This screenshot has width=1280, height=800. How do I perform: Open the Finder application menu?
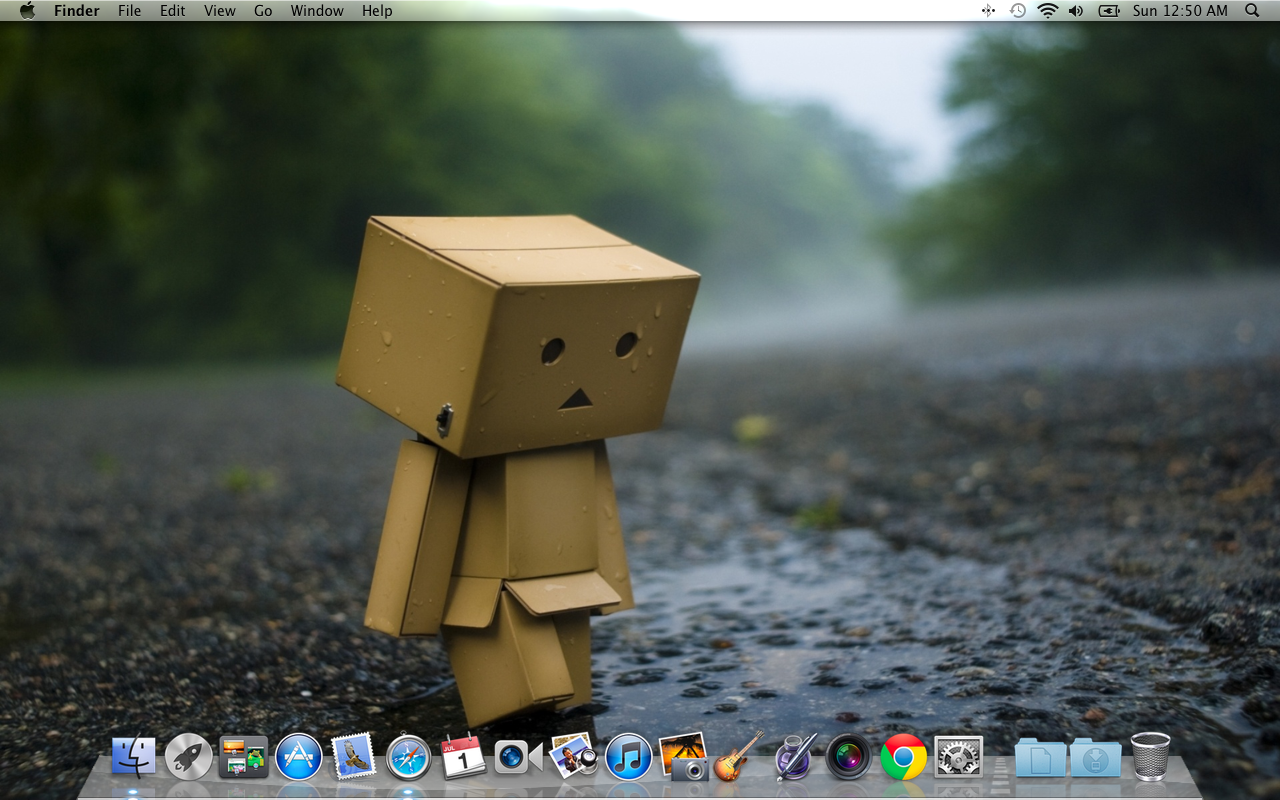(x=76, y=11)
